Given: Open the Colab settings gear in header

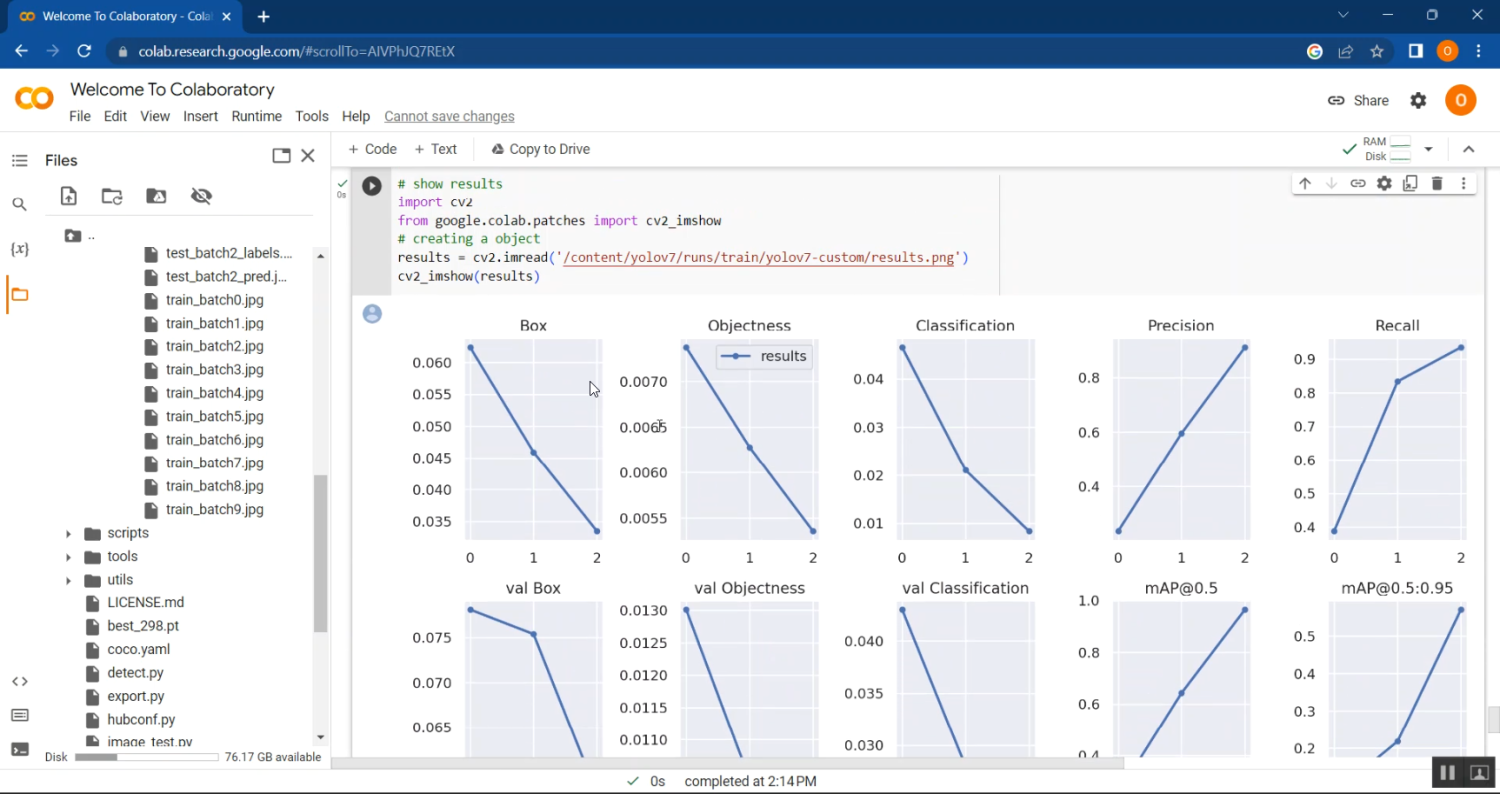Looking at the screenshot, I should [1418, 100].
